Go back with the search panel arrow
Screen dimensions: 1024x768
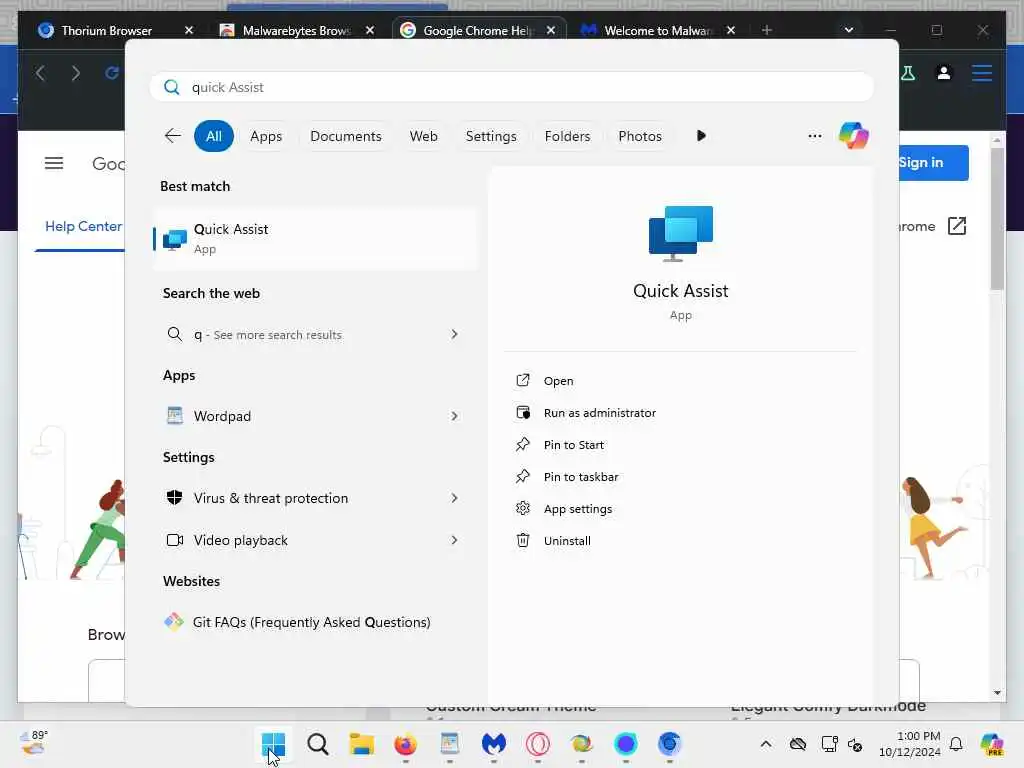172,136
